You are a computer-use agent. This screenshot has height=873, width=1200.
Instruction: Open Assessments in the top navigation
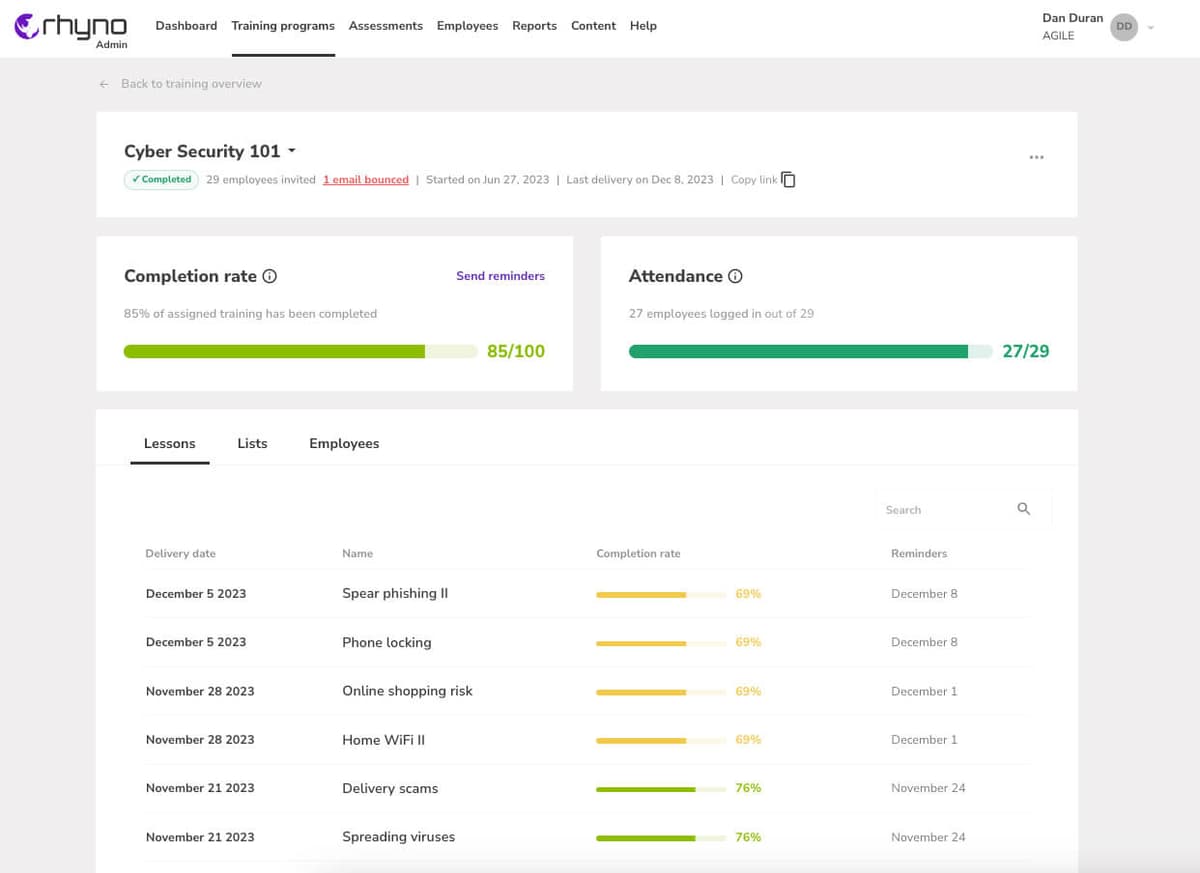[385, 26]
